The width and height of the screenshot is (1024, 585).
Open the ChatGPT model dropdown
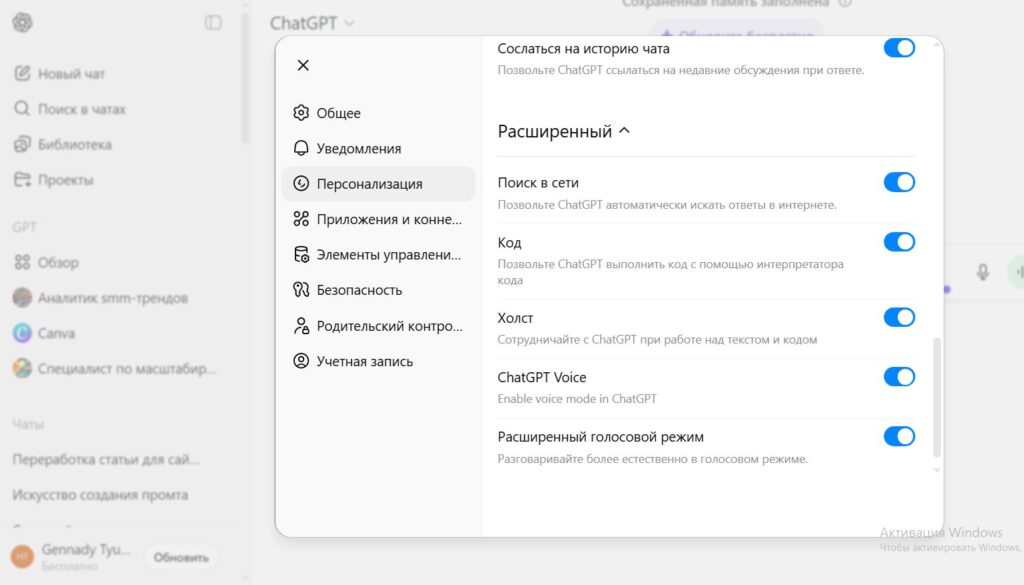coord(312,22)
